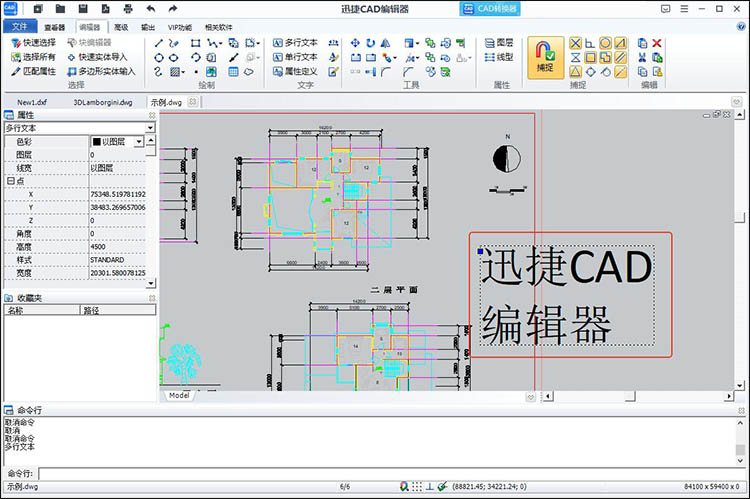Toggle the perpendicular angle snap option

pos(590,44)
